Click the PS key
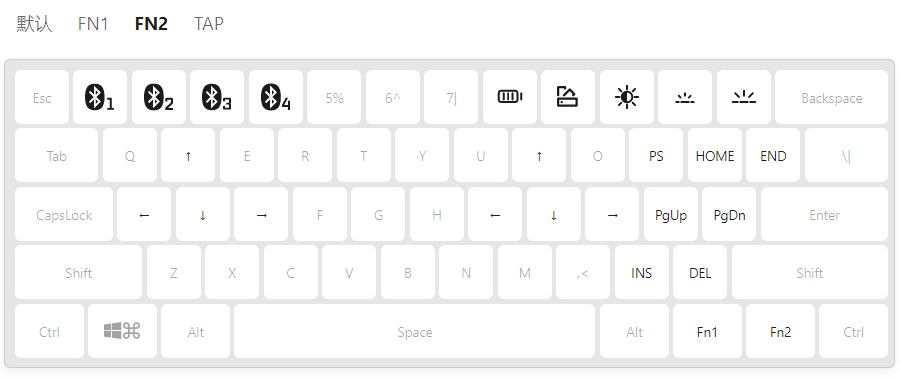This screenshot has width=900, height=378. pos(656,156)
